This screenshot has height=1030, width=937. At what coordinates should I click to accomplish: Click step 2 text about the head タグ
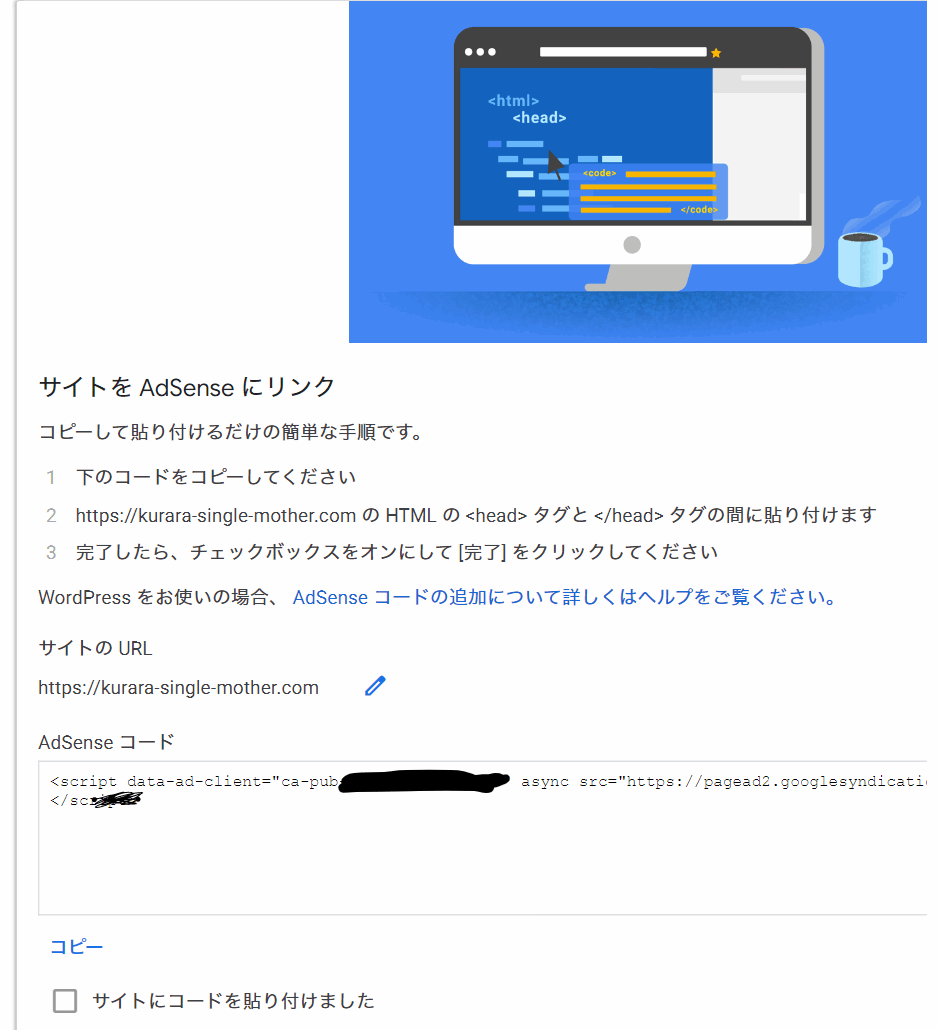(476, 515)
